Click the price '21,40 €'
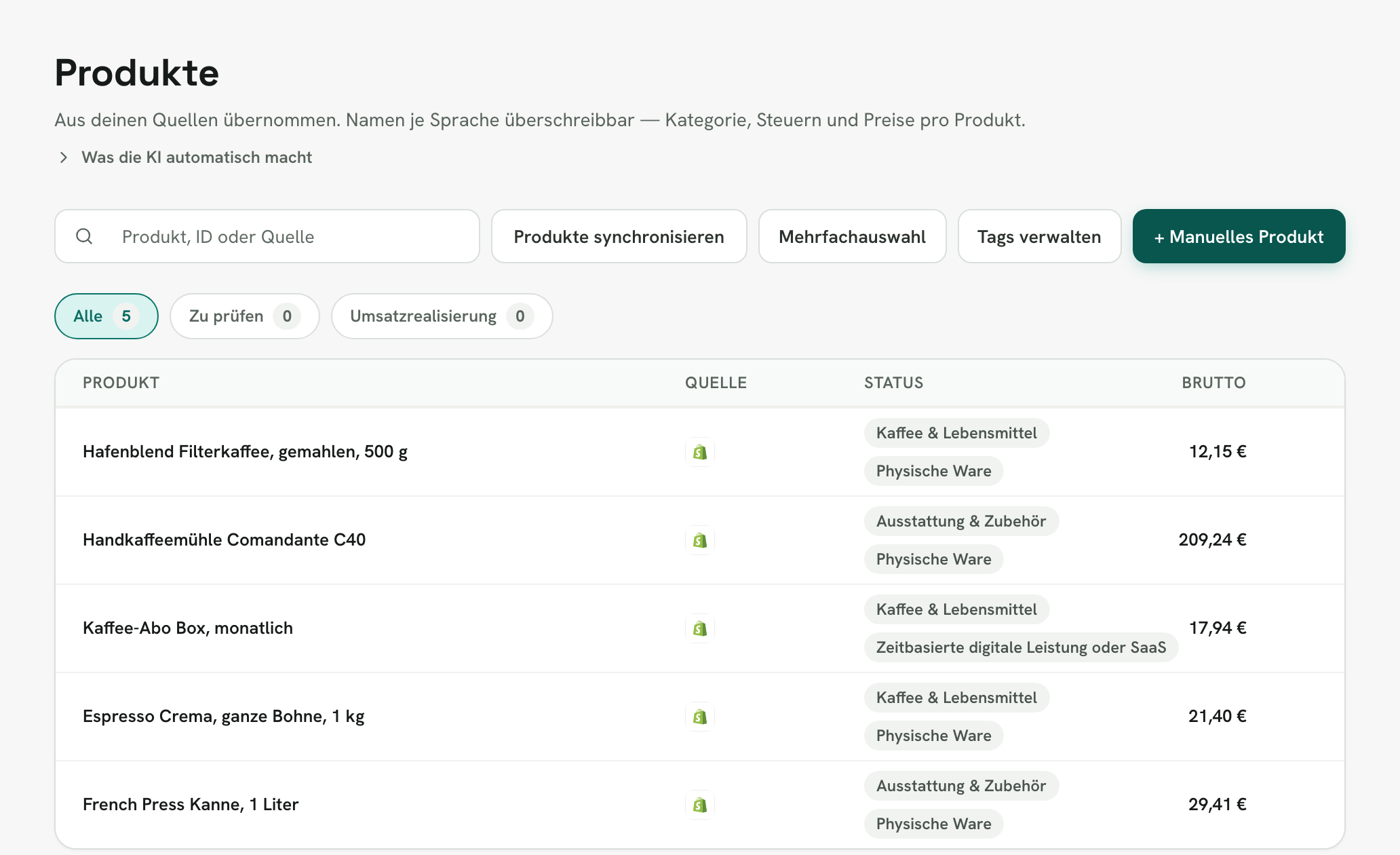 point(1218,717)
